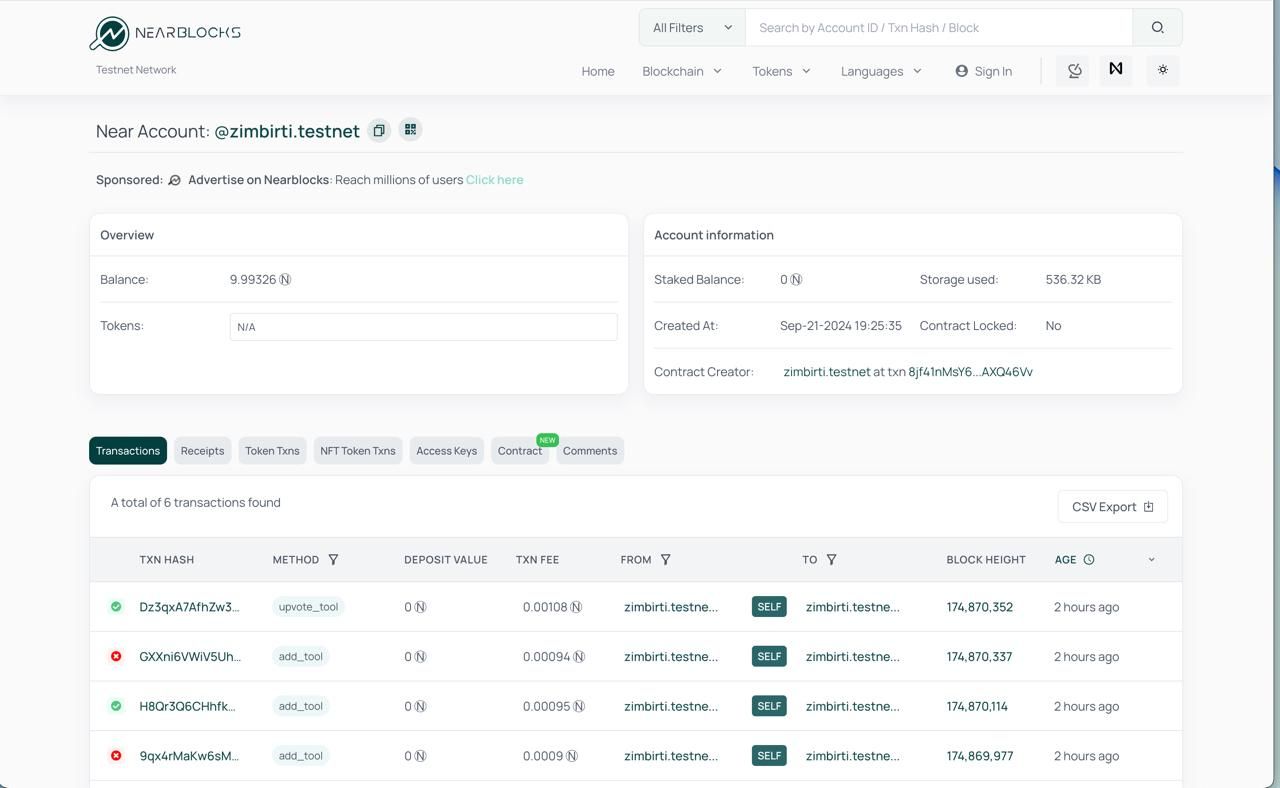Toggle the light/dark theme sun icon
The width and height of the screenshot is (1280, 788).
pyautogui.click(x=1162, y=70)
